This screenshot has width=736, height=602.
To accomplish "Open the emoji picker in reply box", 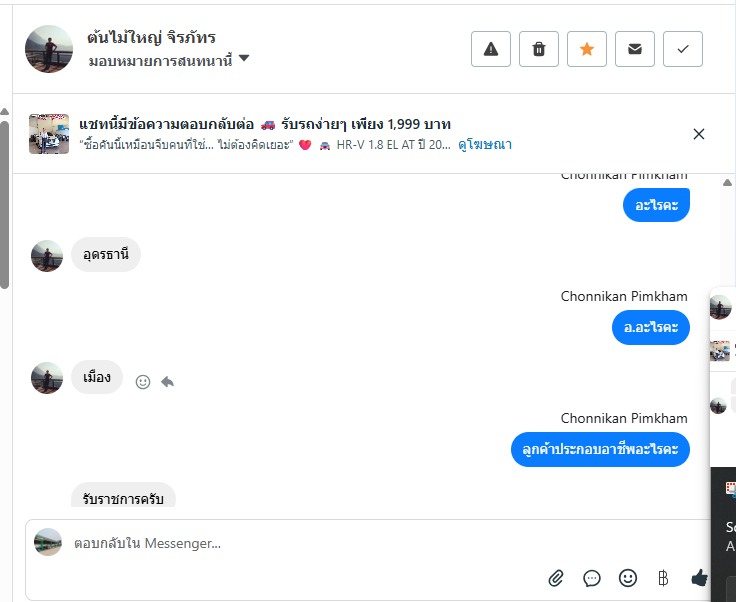I will pyautogui.click(x=627, y=578).
